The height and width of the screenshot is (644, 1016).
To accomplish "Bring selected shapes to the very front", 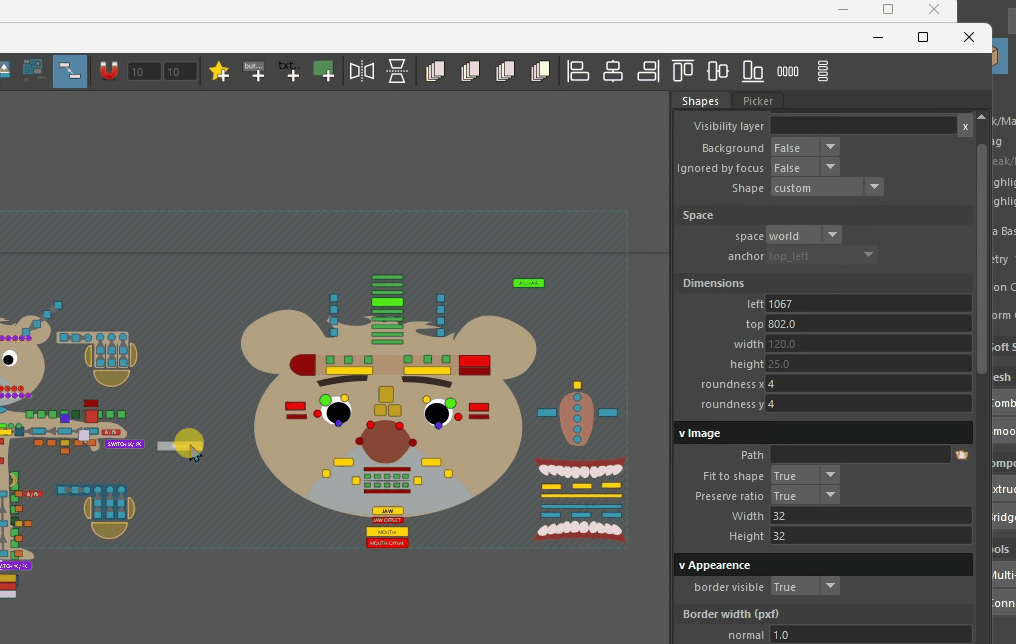I will coord(540,71).
